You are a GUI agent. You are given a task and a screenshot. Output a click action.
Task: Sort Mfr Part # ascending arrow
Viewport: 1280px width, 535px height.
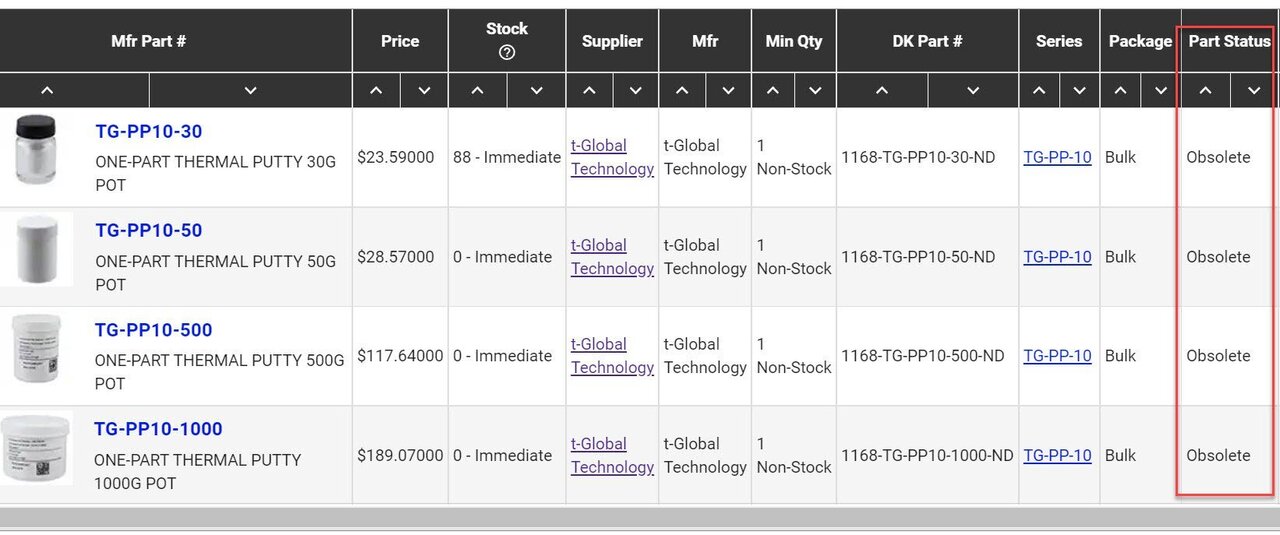coord(46,90)
